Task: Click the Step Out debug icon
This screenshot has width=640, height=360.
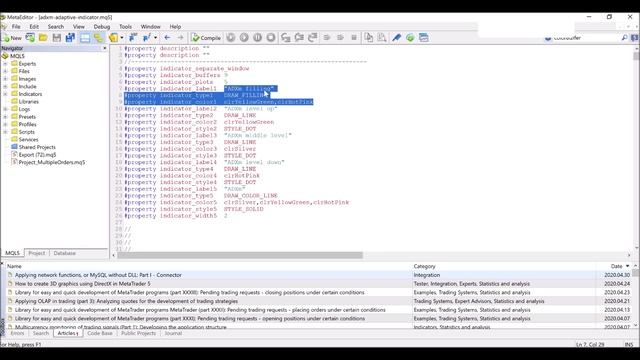Action: (313, 38)
